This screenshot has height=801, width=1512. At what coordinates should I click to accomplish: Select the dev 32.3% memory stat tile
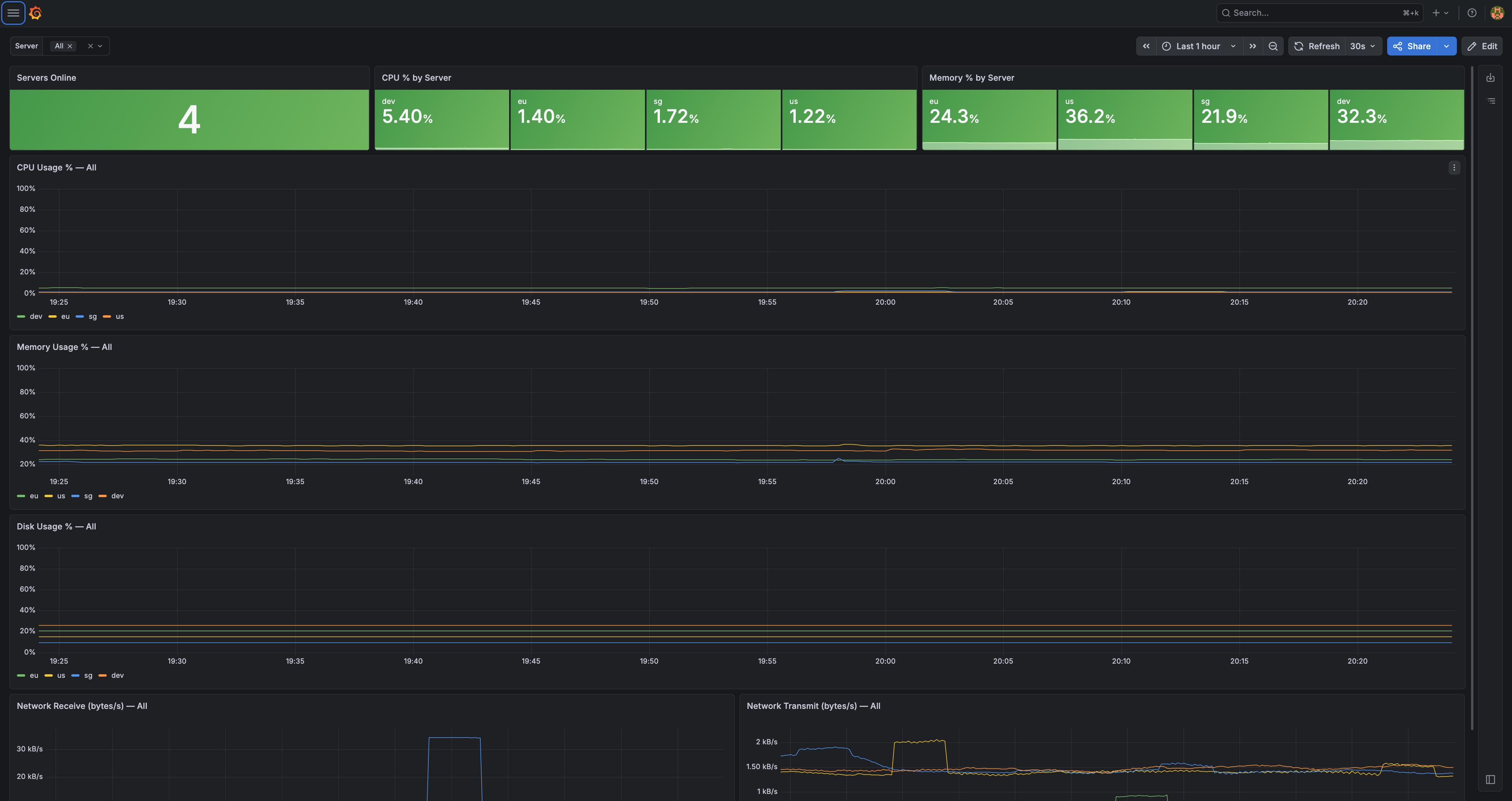[x=1397, y=120]
